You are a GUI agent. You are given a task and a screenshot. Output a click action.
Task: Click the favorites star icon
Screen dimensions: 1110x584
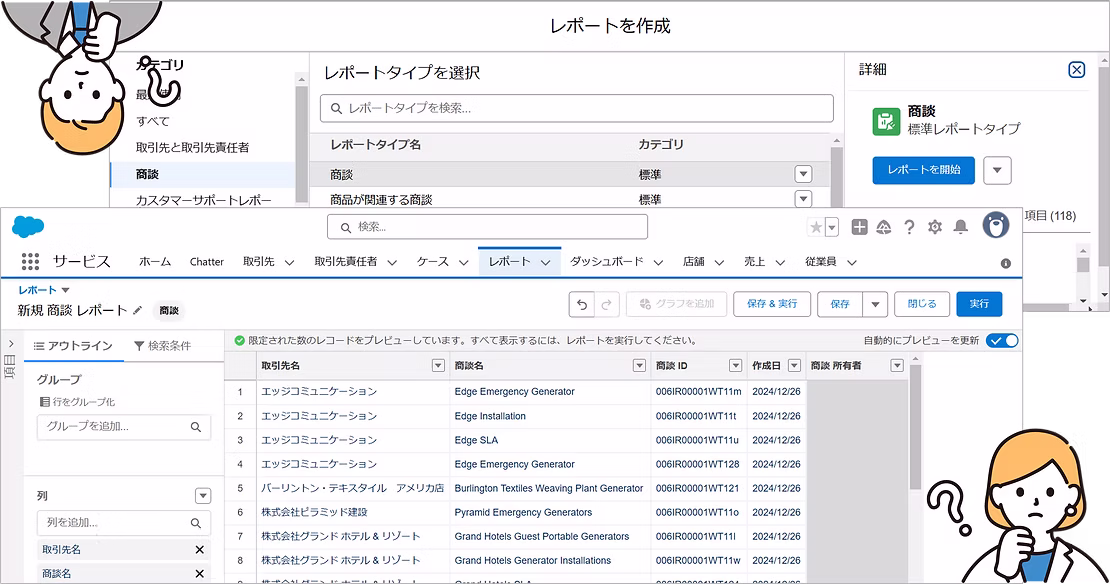pyautogui.click(x=816, y=227)
